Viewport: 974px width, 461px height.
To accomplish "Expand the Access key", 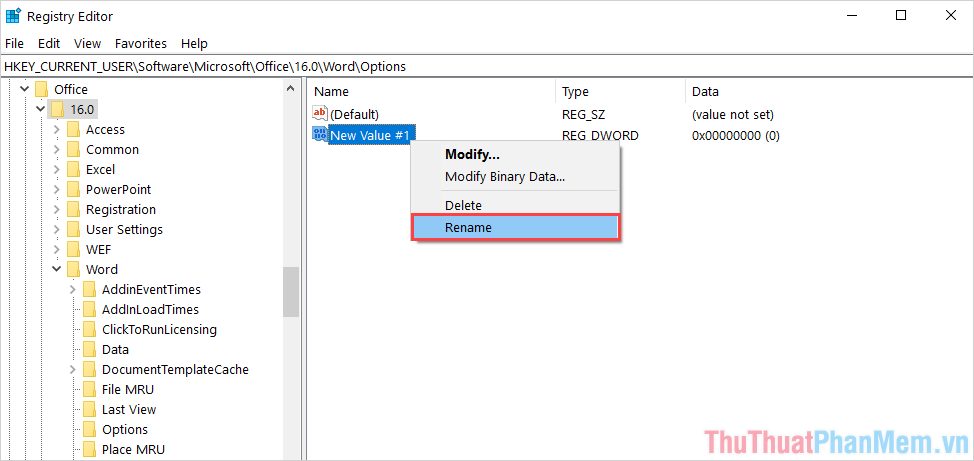I will (57, 129).
